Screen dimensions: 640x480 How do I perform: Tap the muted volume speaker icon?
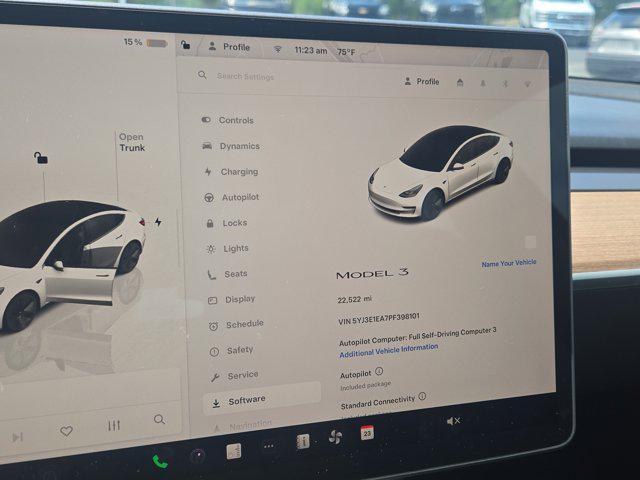pos(453,421)
